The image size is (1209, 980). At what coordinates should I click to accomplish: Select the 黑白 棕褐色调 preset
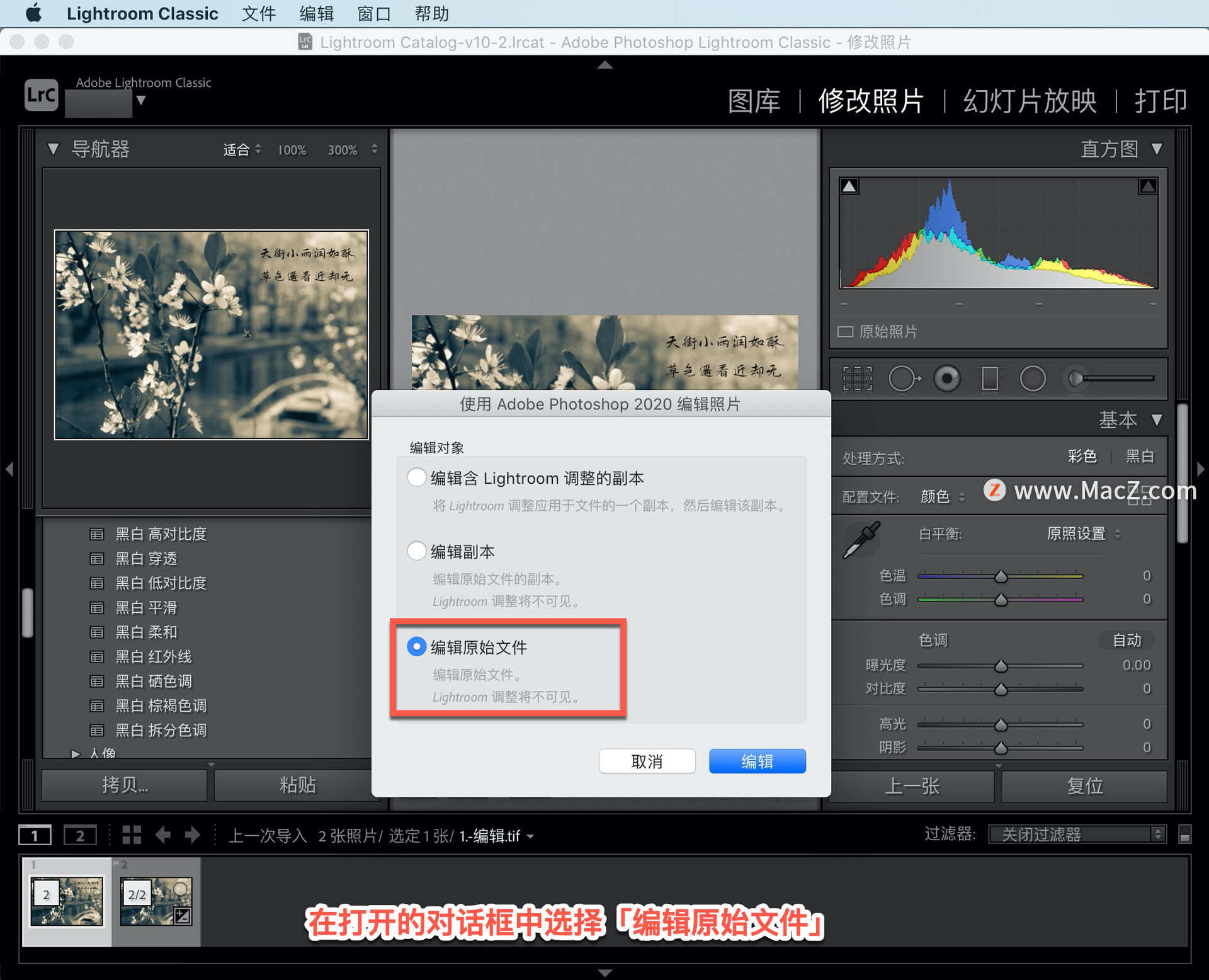click(161, 706)
